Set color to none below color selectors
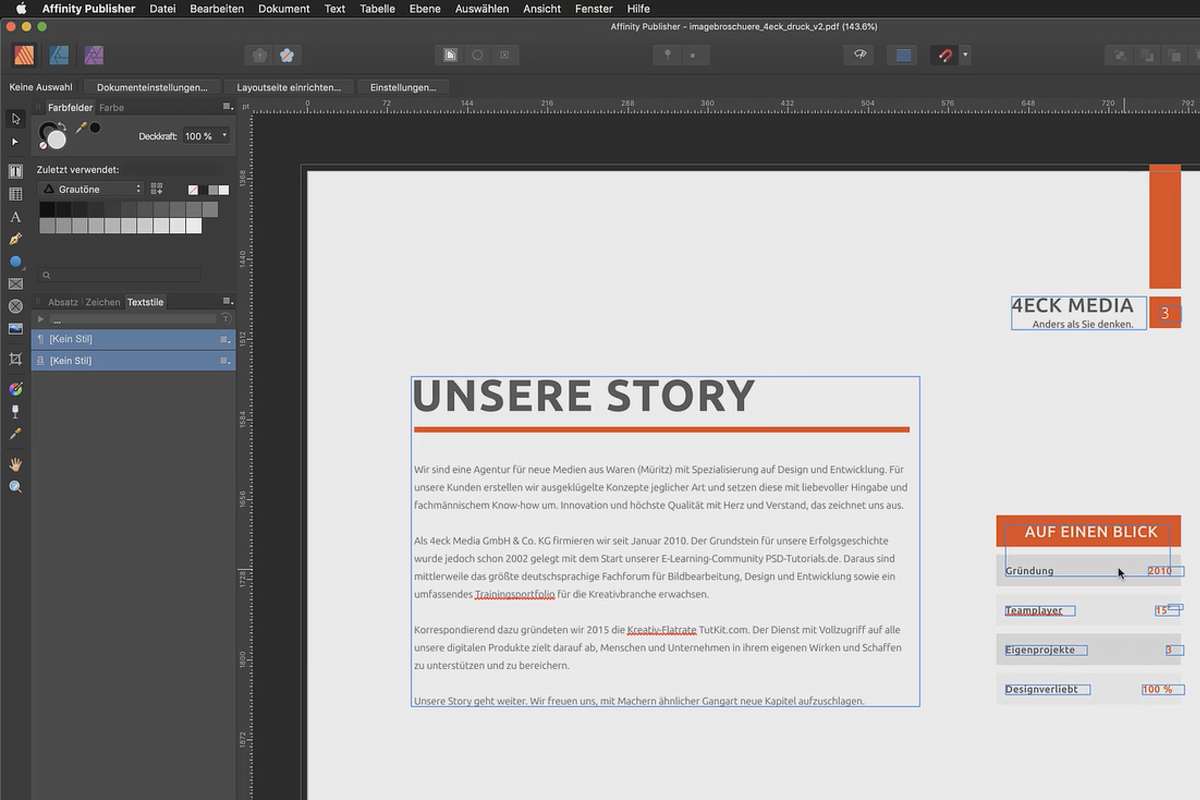The image size is (1200, 800). pyautogui.click(x=42, y=146)
